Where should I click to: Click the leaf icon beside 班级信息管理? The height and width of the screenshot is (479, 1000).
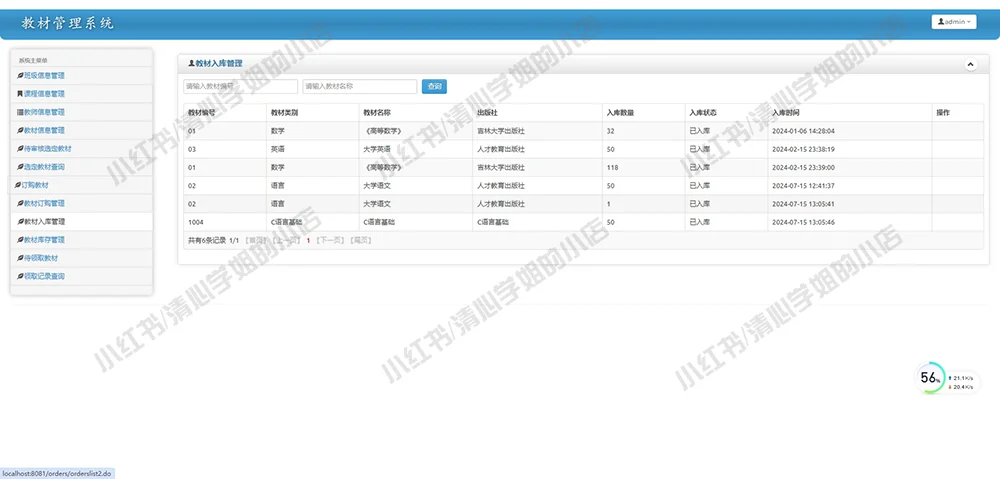20,75
